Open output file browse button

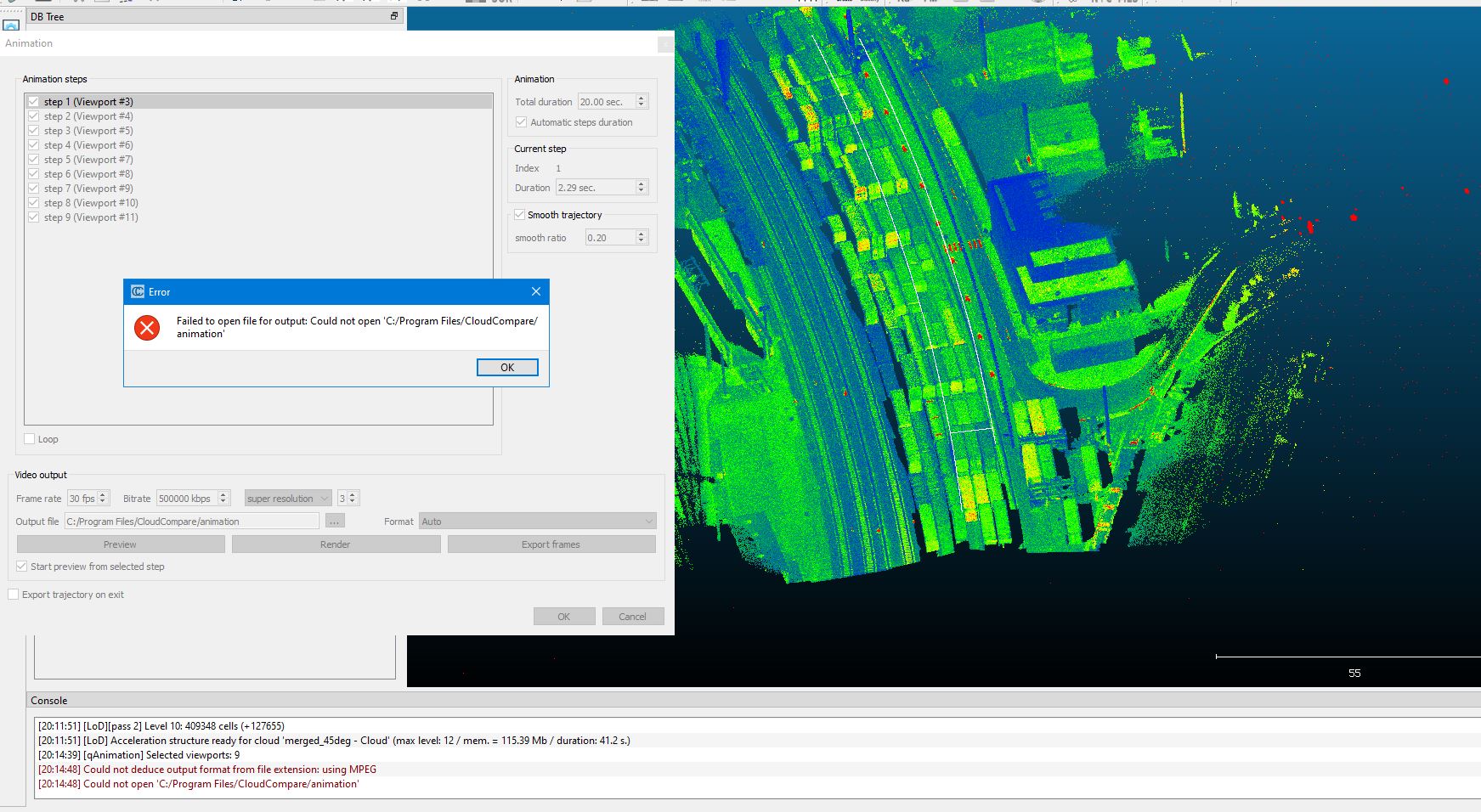click(335, 522)
